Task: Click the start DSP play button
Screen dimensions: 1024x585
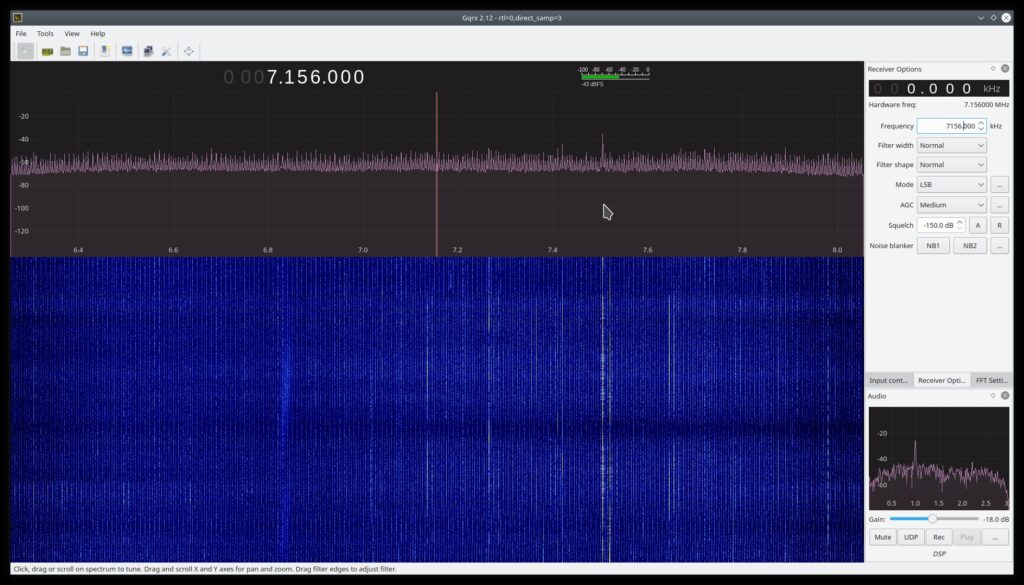Action: [25, 51]
